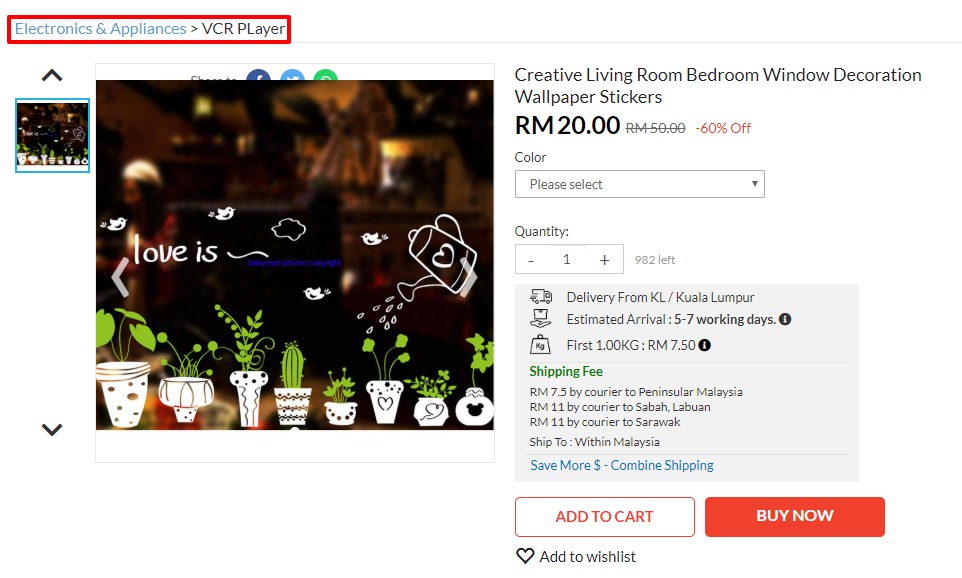Share product via Twitter icon
Viewport: 962px width, 578px height.
292,75
